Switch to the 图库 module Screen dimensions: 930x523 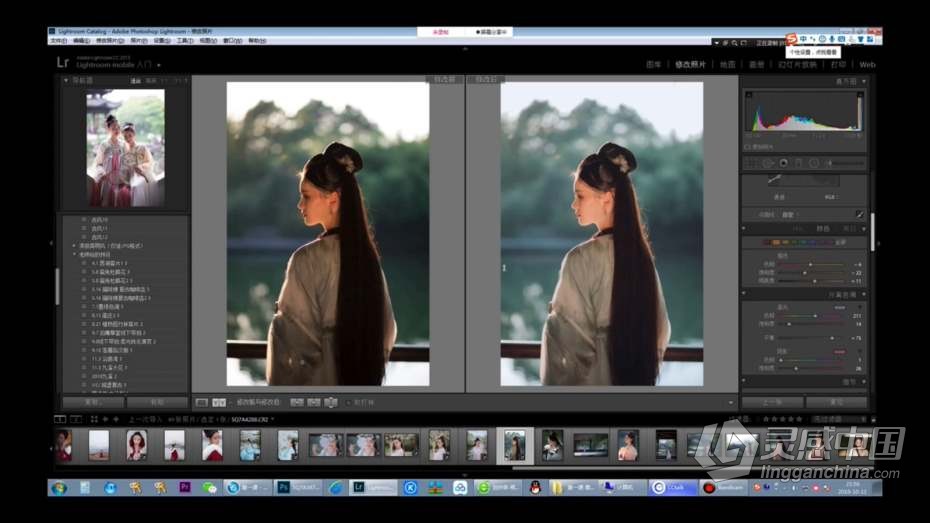pyautogui.click(x=653, y=65)
